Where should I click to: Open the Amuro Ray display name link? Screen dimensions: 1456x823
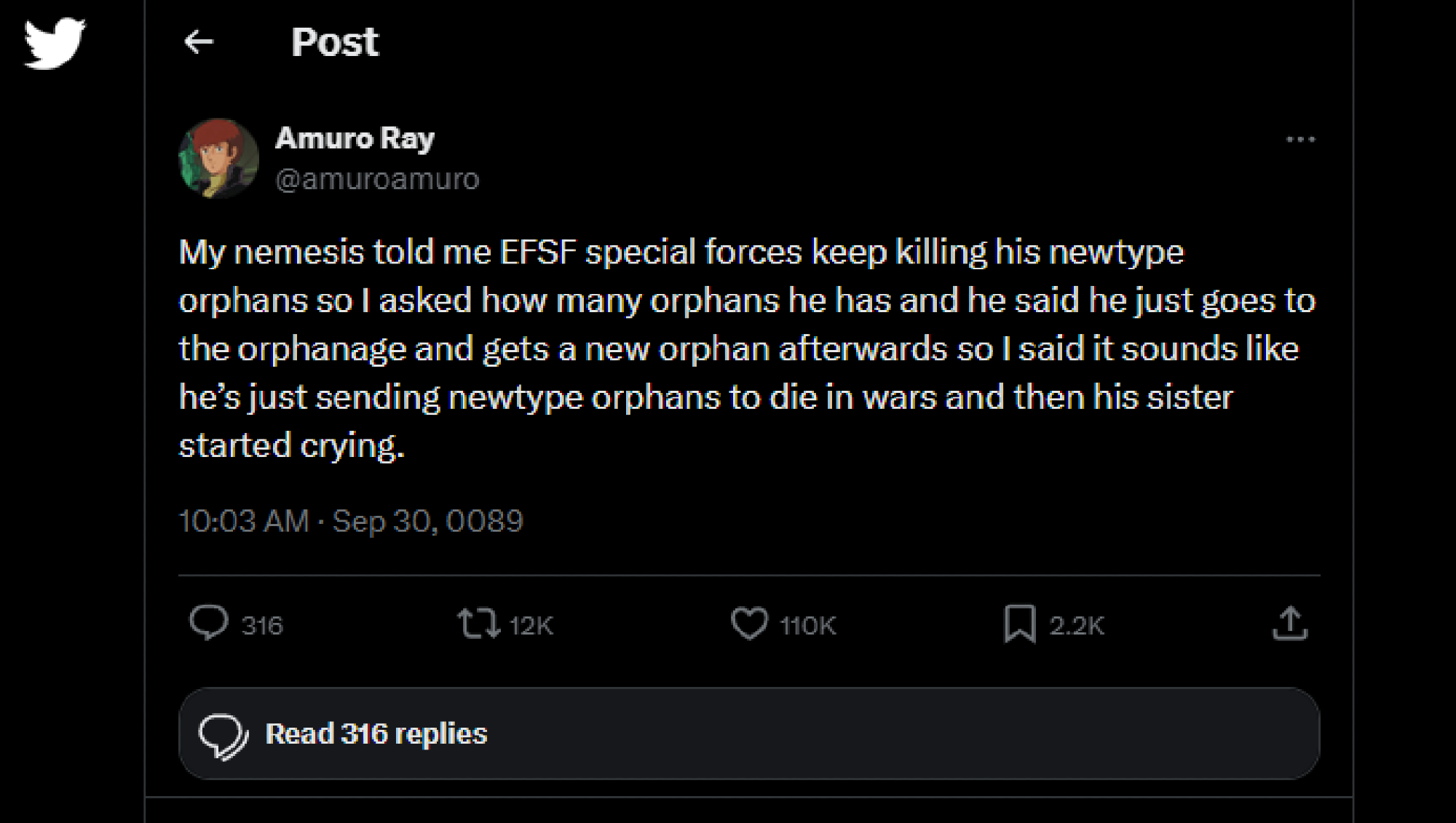pos(355,138)
